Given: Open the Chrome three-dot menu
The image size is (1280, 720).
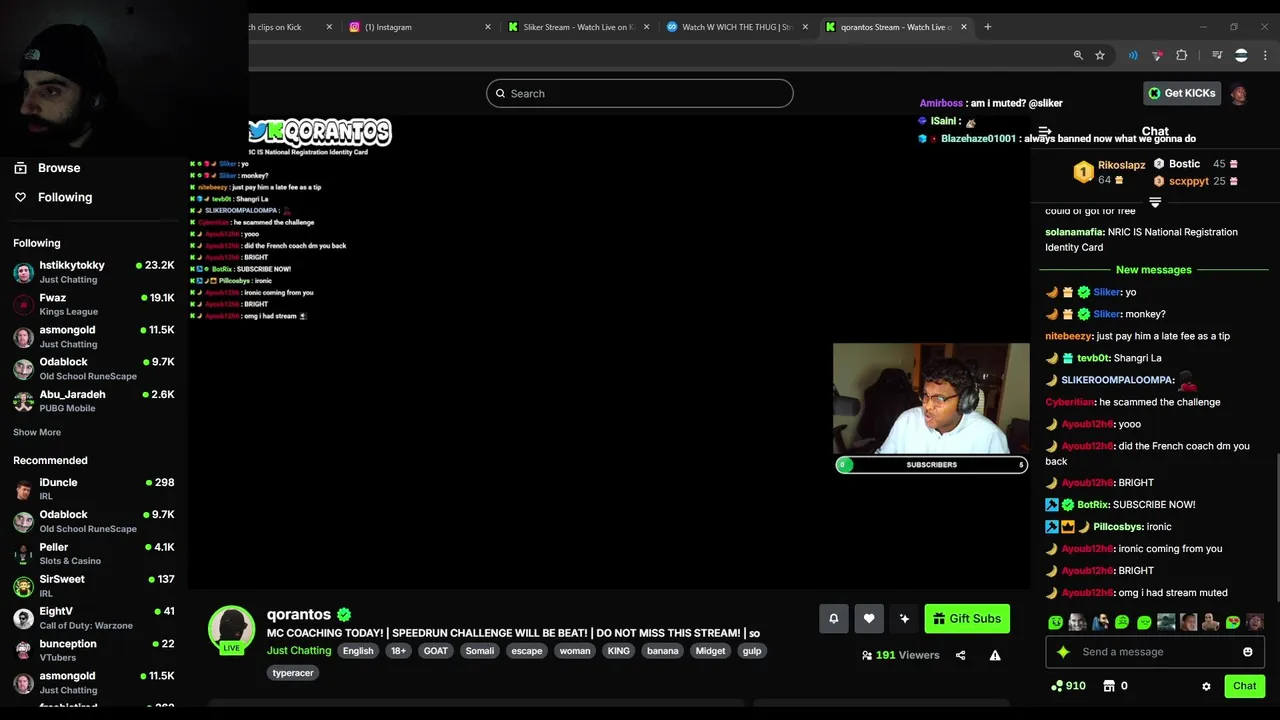Looking at the screenshot, I should 1264,55.
